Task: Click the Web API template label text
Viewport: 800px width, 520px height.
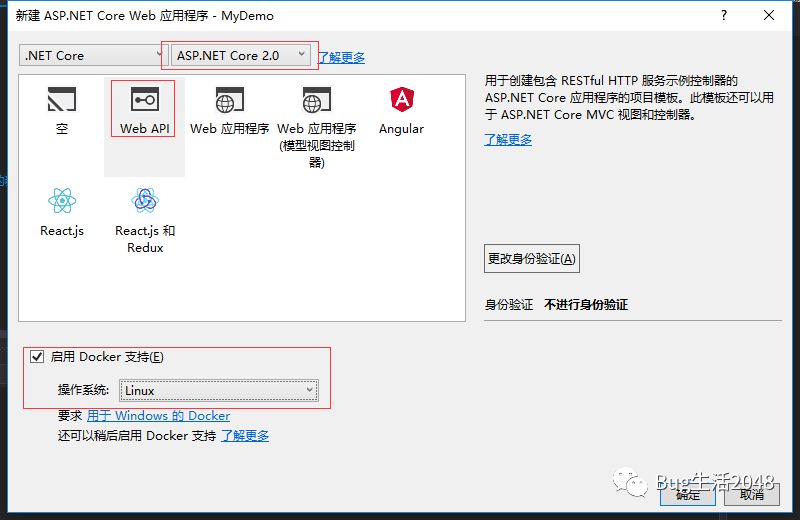Action: [x=145, y=129]
